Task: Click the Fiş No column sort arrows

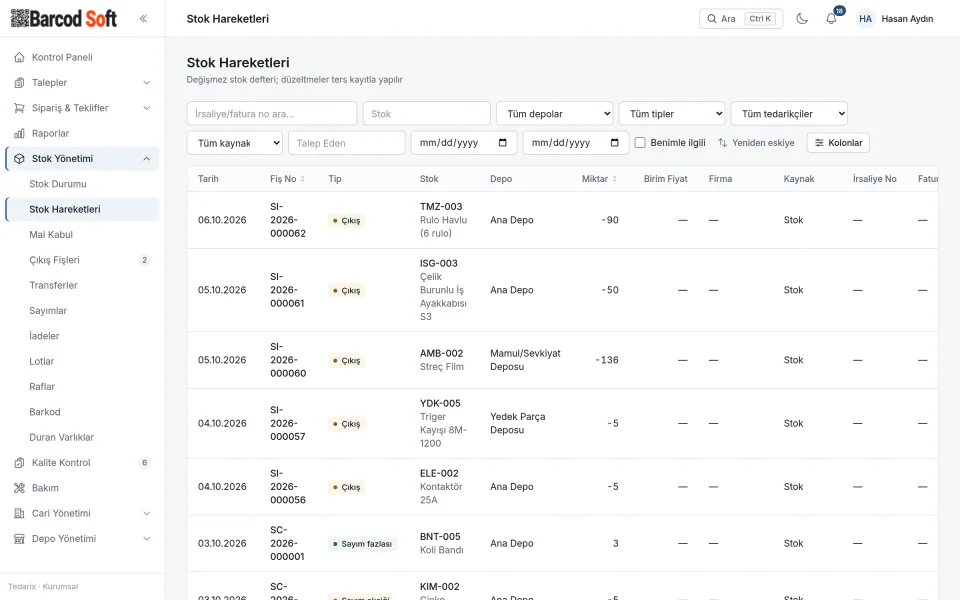Action: [302, 179]
